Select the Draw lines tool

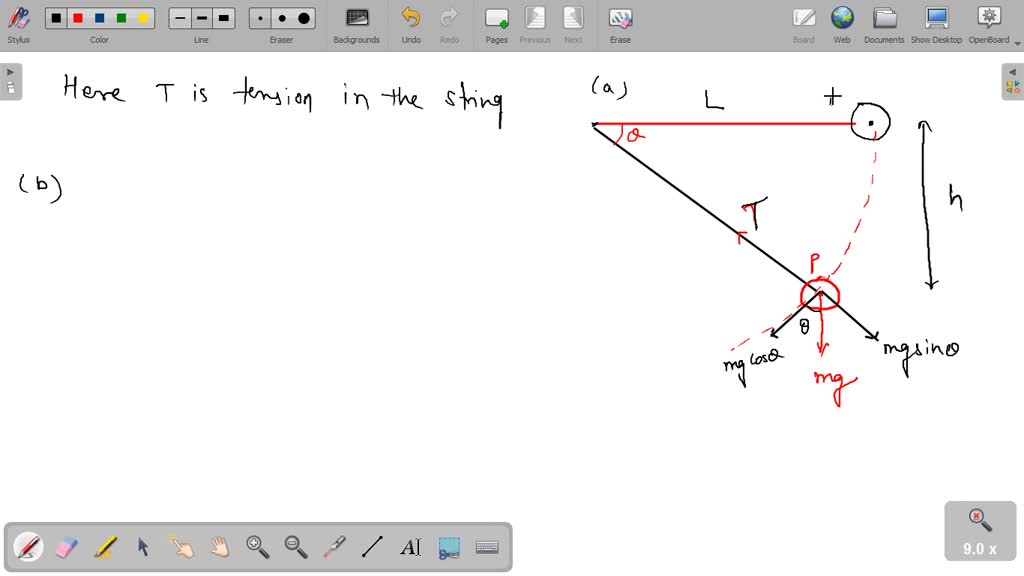click(372, 547)
